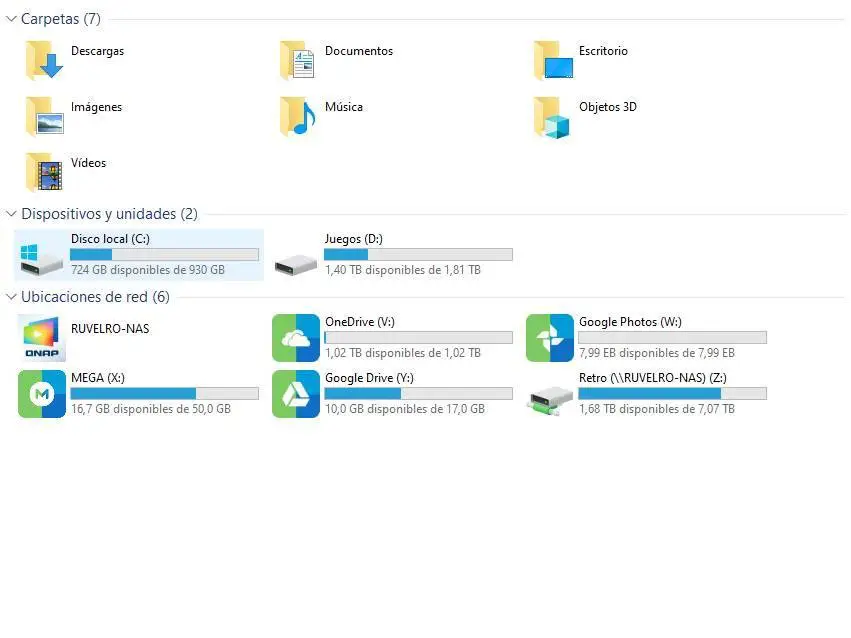Select the Escritorio folder icon
Viewport: 851px width, 638px height.
(x=553, y=60)
